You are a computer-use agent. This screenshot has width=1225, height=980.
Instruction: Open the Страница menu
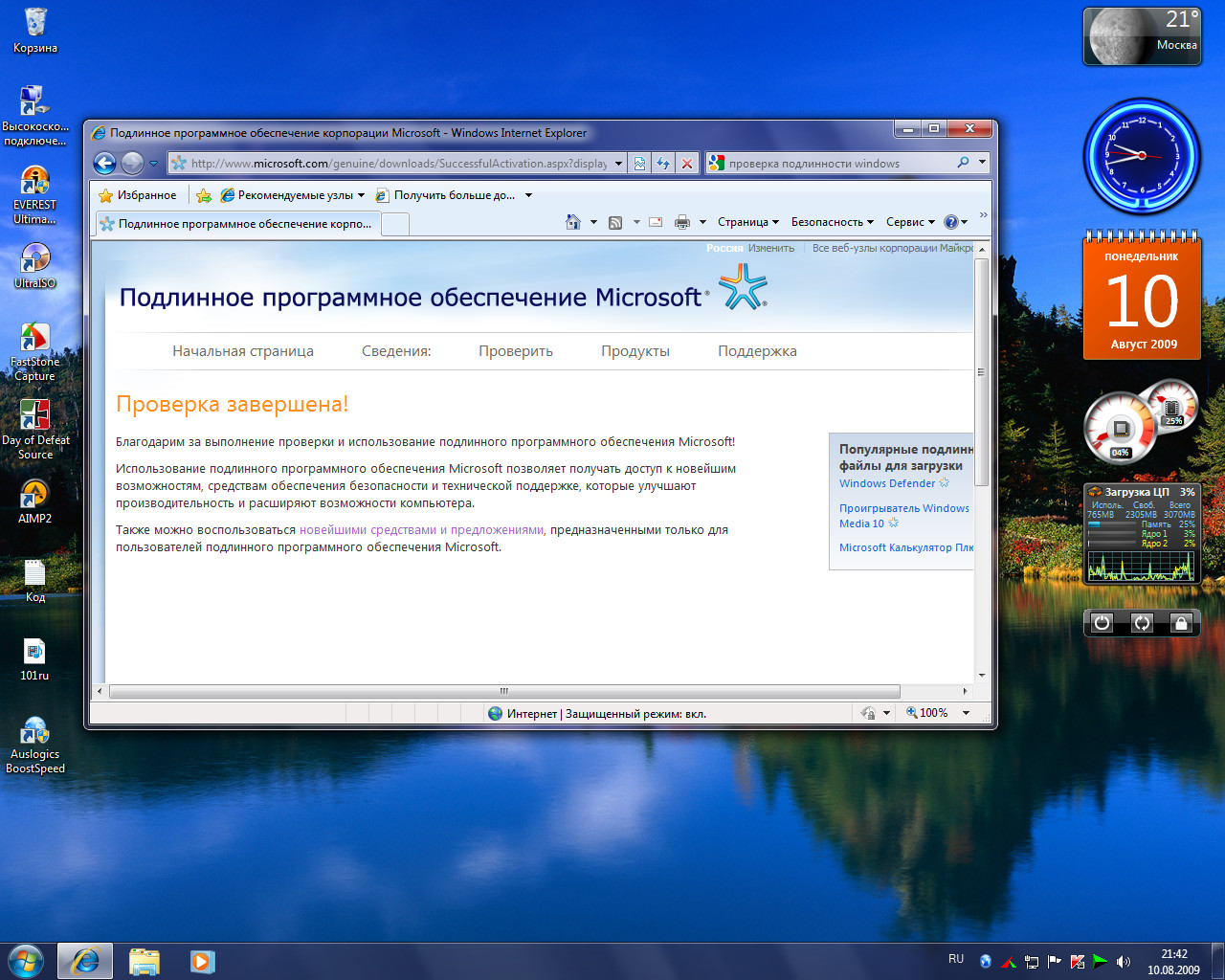click(748, 222)
